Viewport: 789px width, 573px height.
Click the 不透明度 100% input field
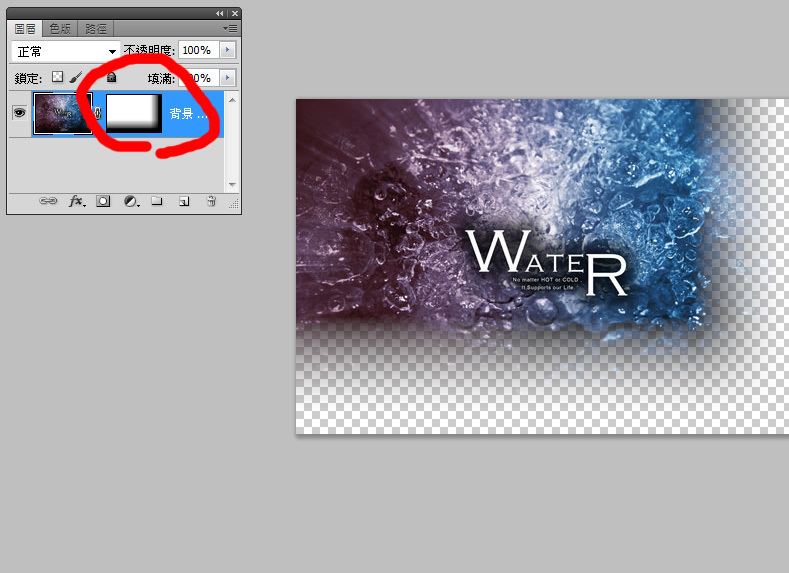click(x=198, y=50)
